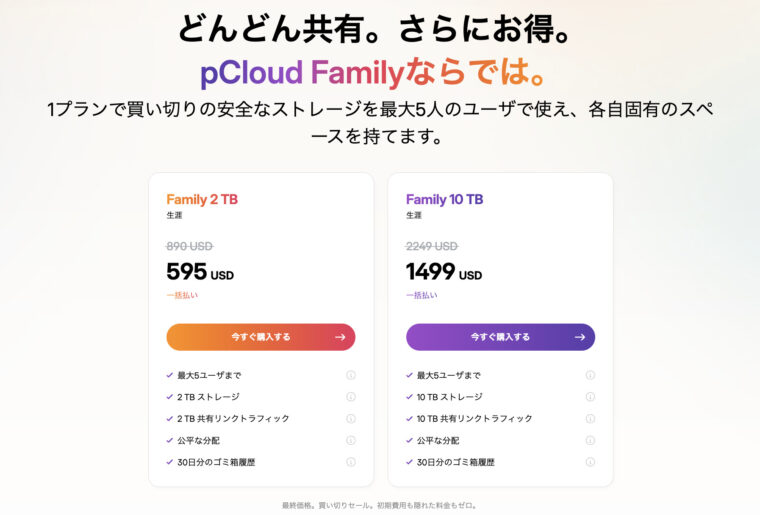Click the 1499 USD price
Screen dimensions: 760x515
coord(443,272)
